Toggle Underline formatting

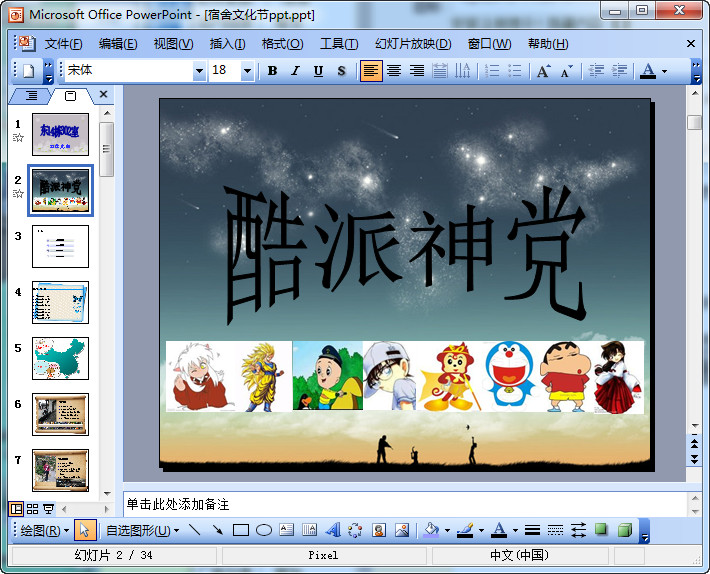coord(318,71)
